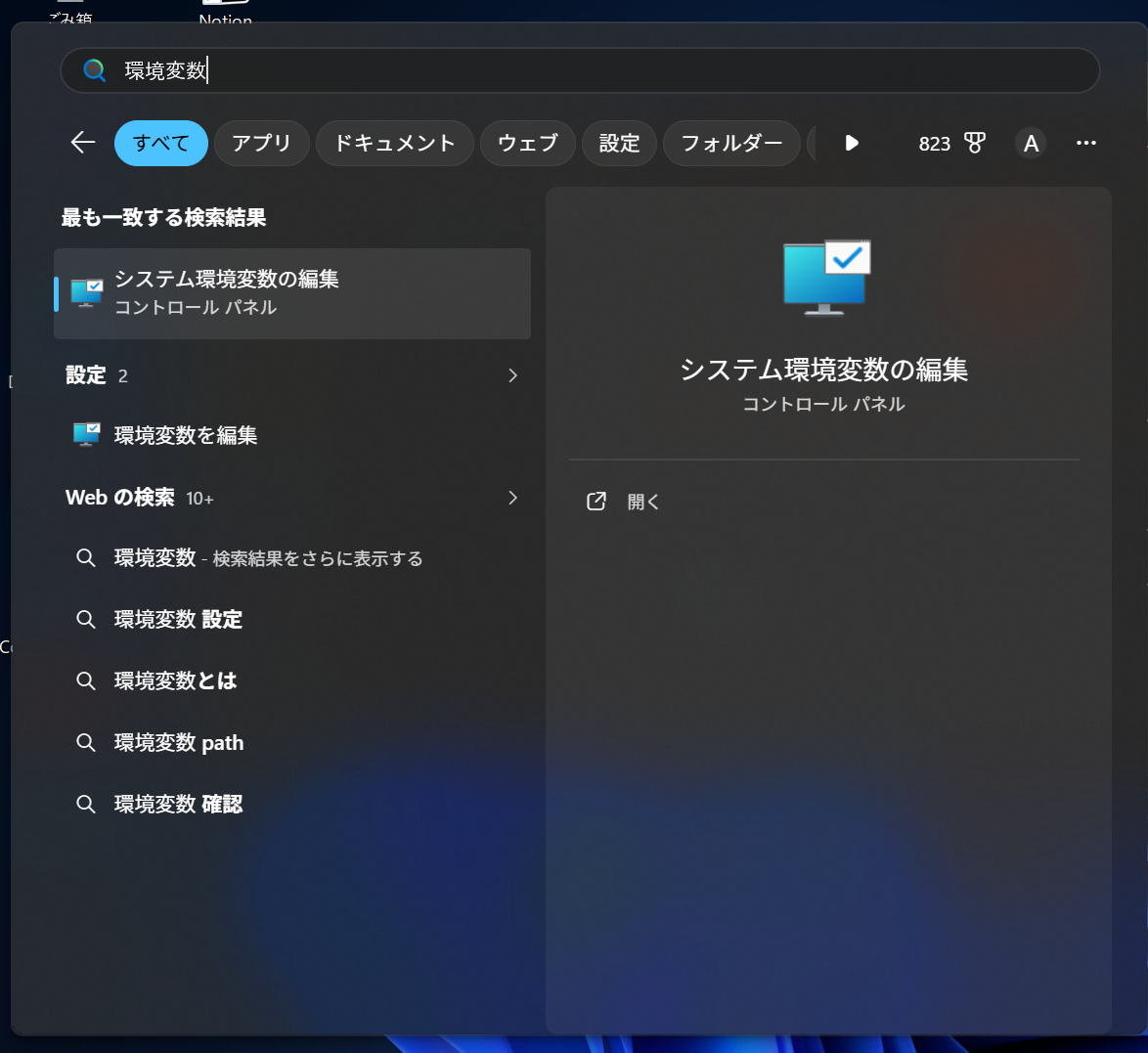The image size is (1148, 1053).
Task: Select the すべて filter tab
Action: 161,143
